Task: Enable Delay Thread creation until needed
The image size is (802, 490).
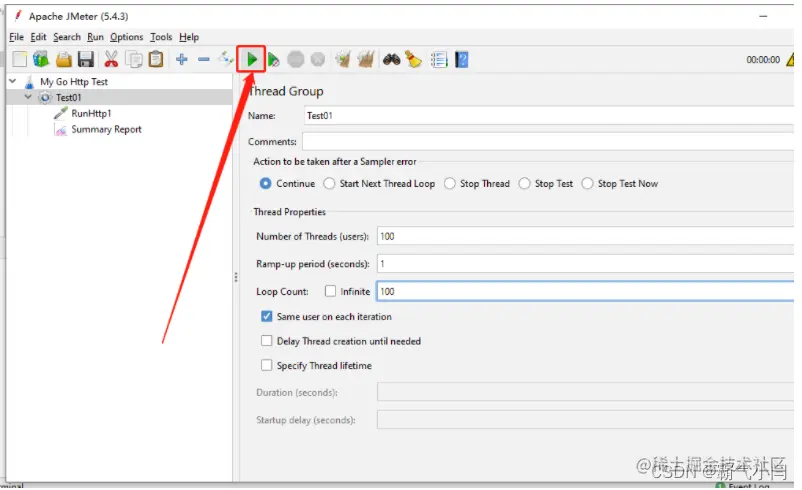Action: pyautogui.click(x=266, y=341)
